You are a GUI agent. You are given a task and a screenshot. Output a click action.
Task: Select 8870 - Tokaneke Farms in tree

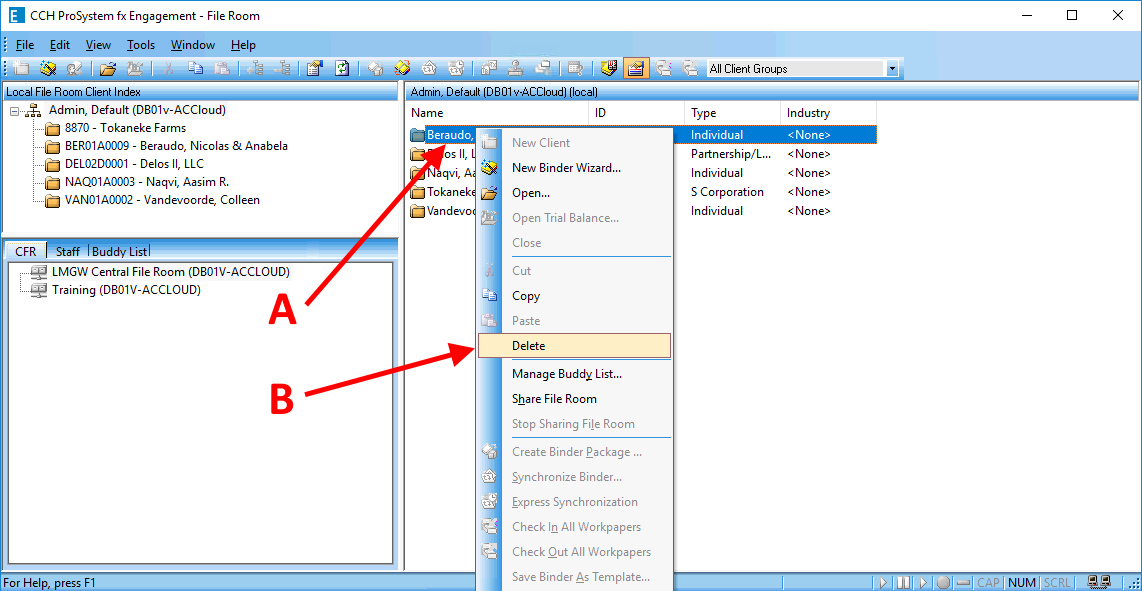(x=125, y=128)
